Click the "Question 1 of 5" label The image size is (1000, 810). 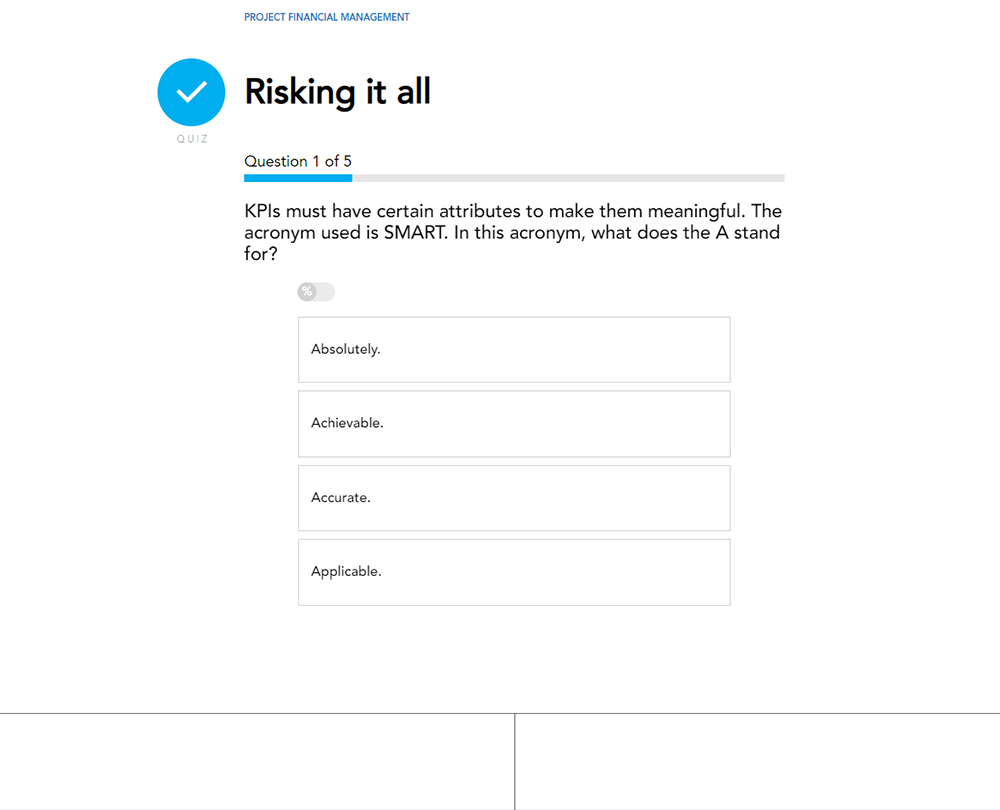coord(298,161)
